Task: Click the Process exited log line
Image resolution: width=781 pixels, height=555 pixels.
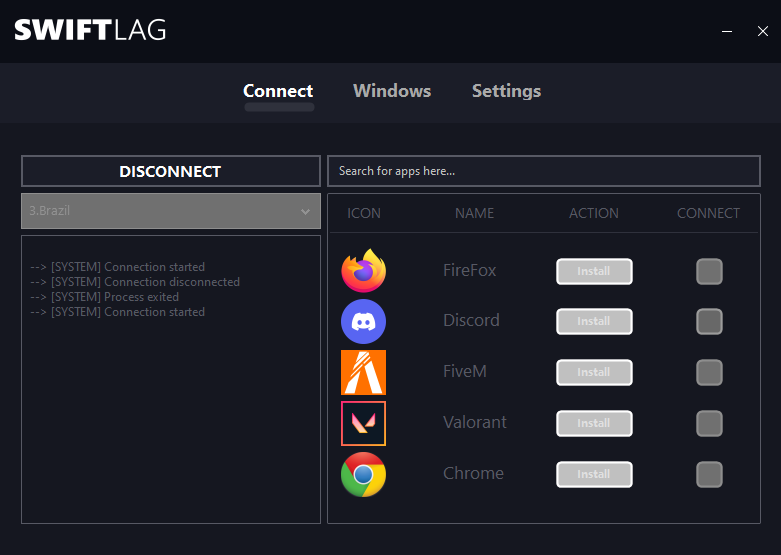Action: (104, 297)
